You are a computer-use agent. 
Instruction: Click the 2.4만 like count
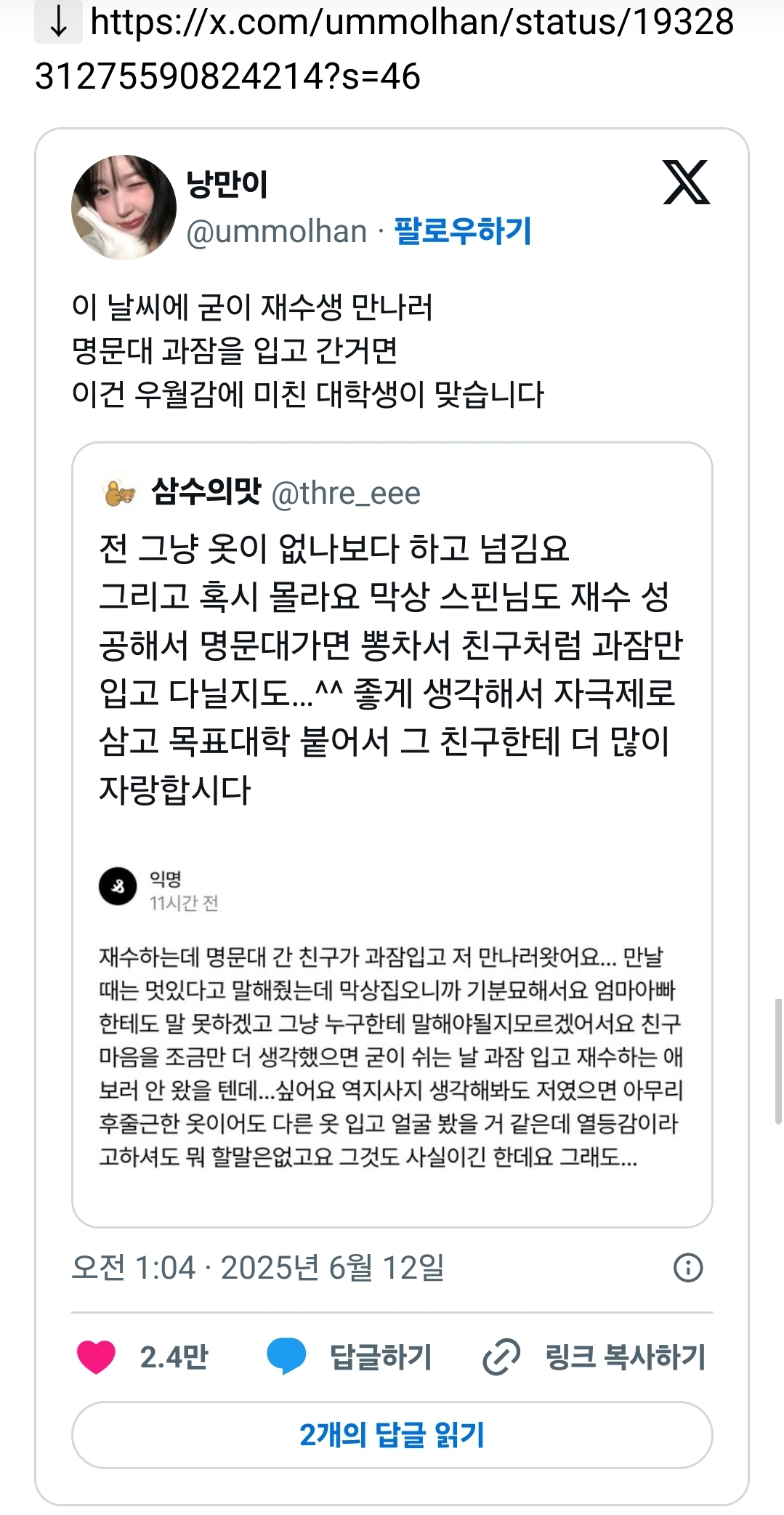pos(174,1357)
